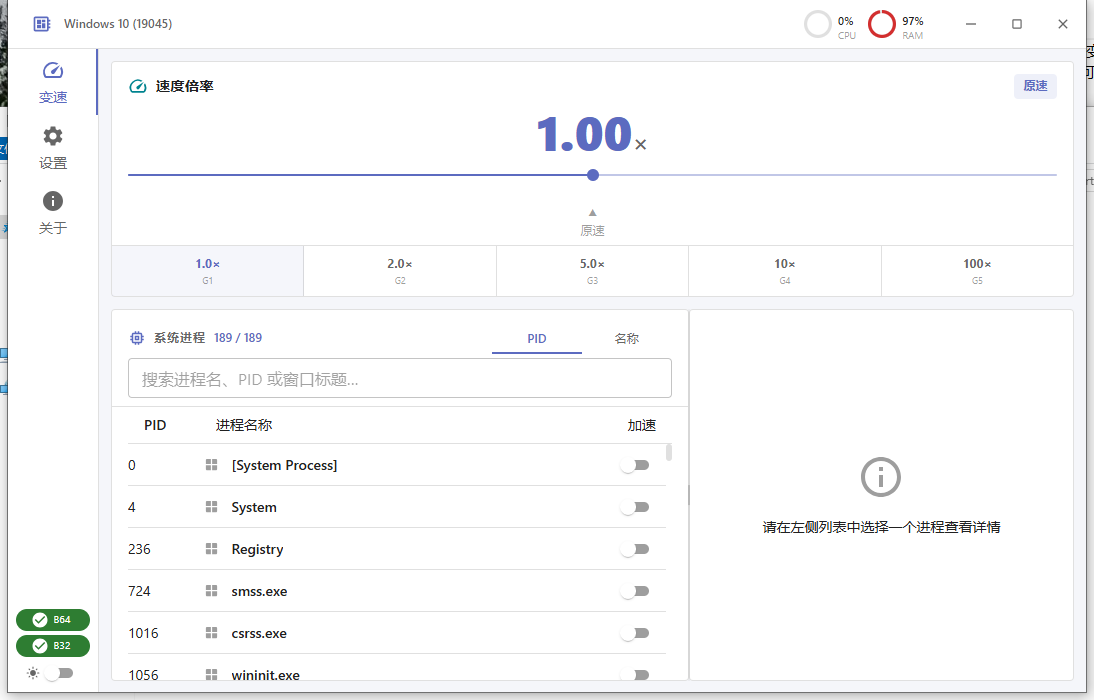Minimize the application window
1094x700 pixels.
point(971,24)
